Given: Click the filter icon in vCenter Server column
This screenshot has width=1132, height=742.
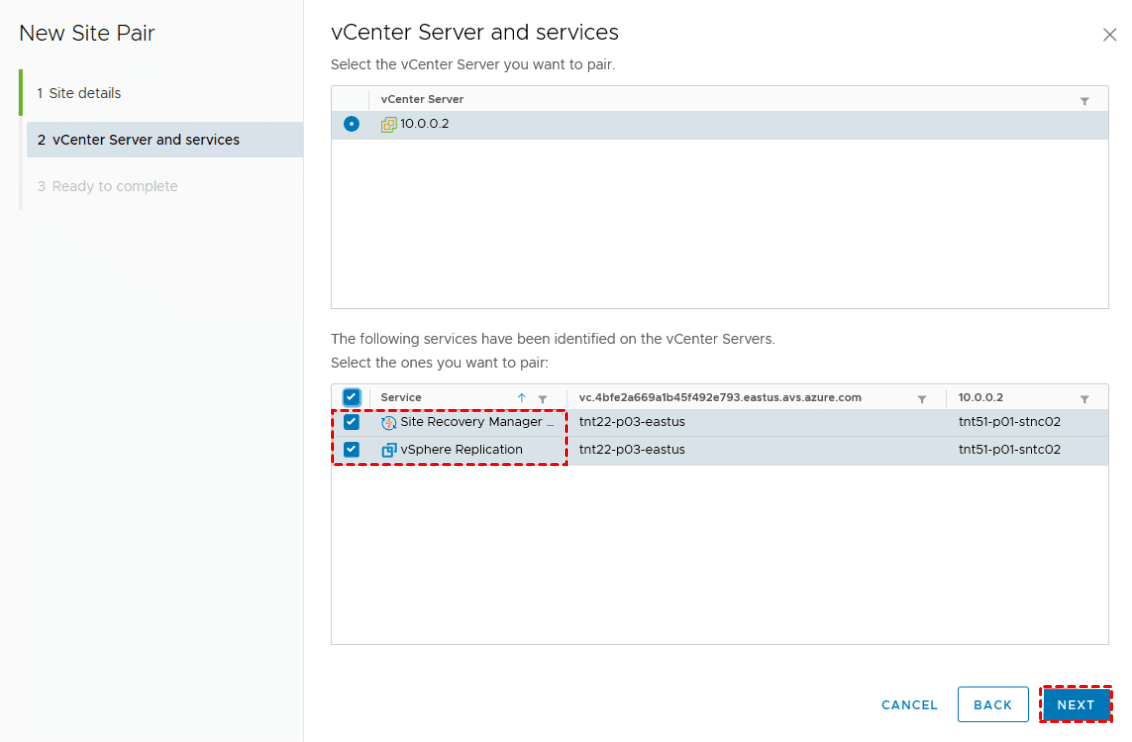Looking at the screenshot, I should (1085, 101).
